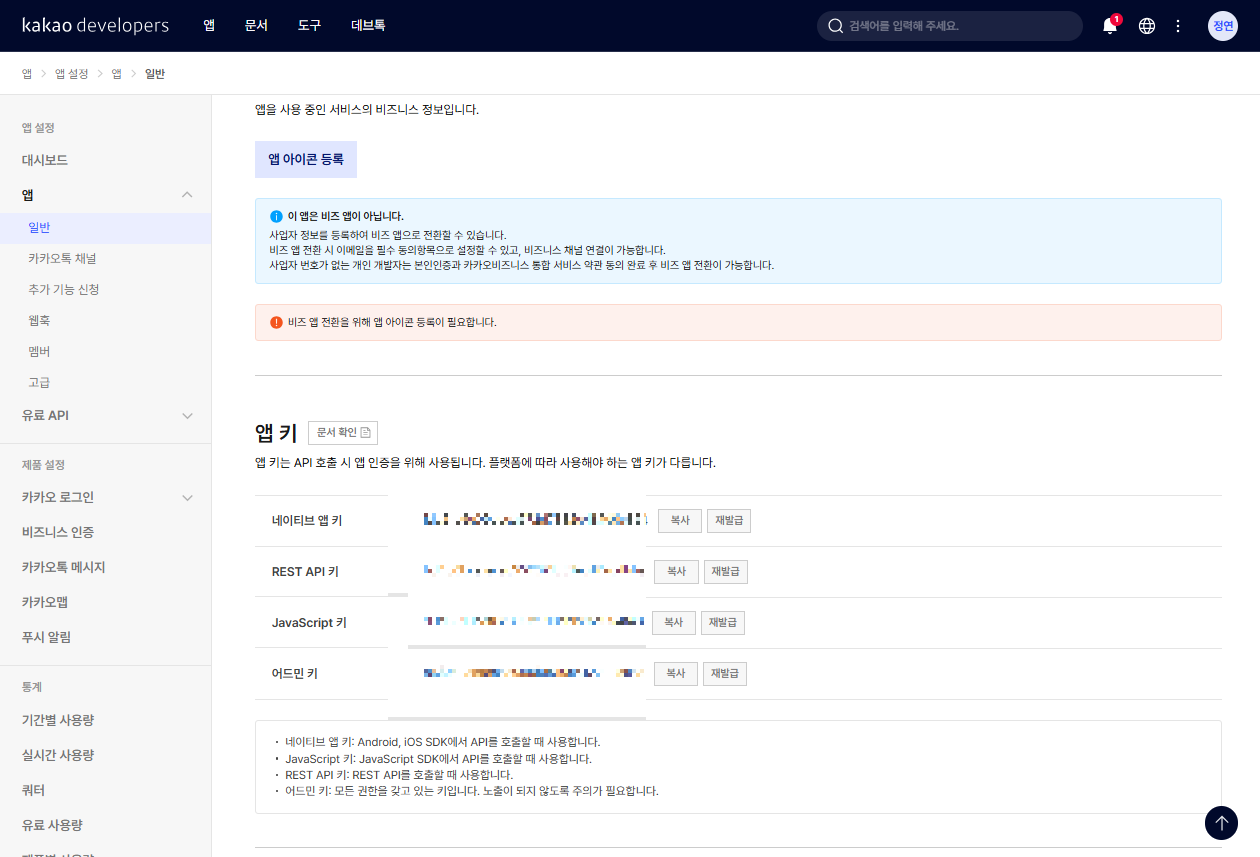Open 웹훅 sidebar item
The image size is (1260, 857).
tap(39, 321)
